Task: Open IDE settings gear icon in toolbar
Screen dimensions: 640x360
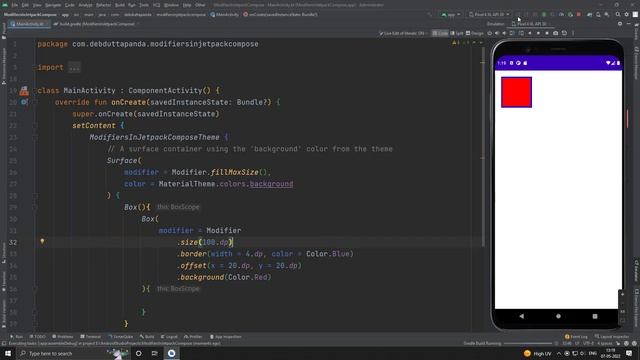Action: click(x=627, y=14)
